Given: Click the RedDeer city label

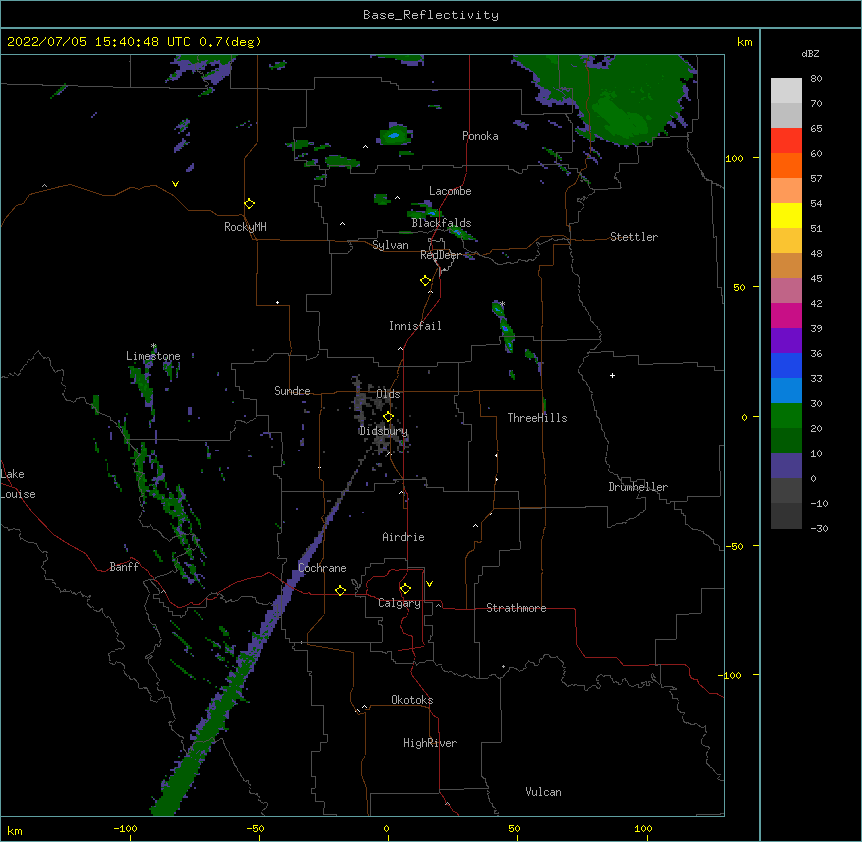Looking at the screenshot, I should point(440,255).
